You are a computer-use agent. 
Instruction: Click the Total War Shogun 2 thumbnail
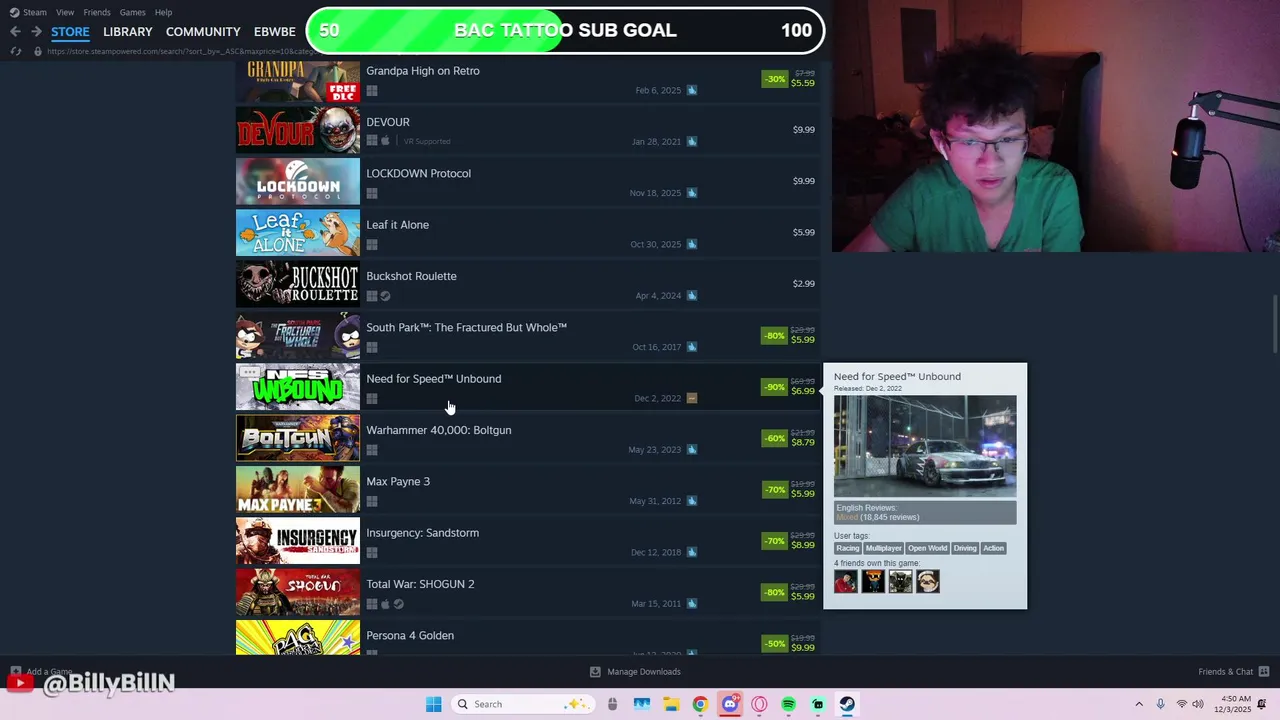coord(298,592)
